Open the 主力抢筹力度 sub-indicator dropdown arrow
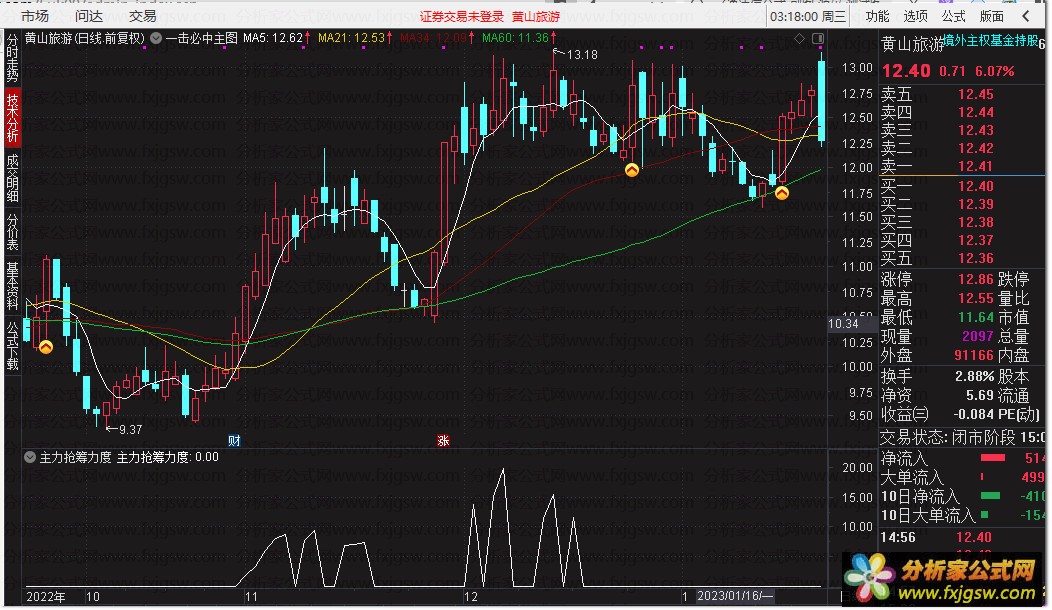1052x610 pixels. point(30,457)
